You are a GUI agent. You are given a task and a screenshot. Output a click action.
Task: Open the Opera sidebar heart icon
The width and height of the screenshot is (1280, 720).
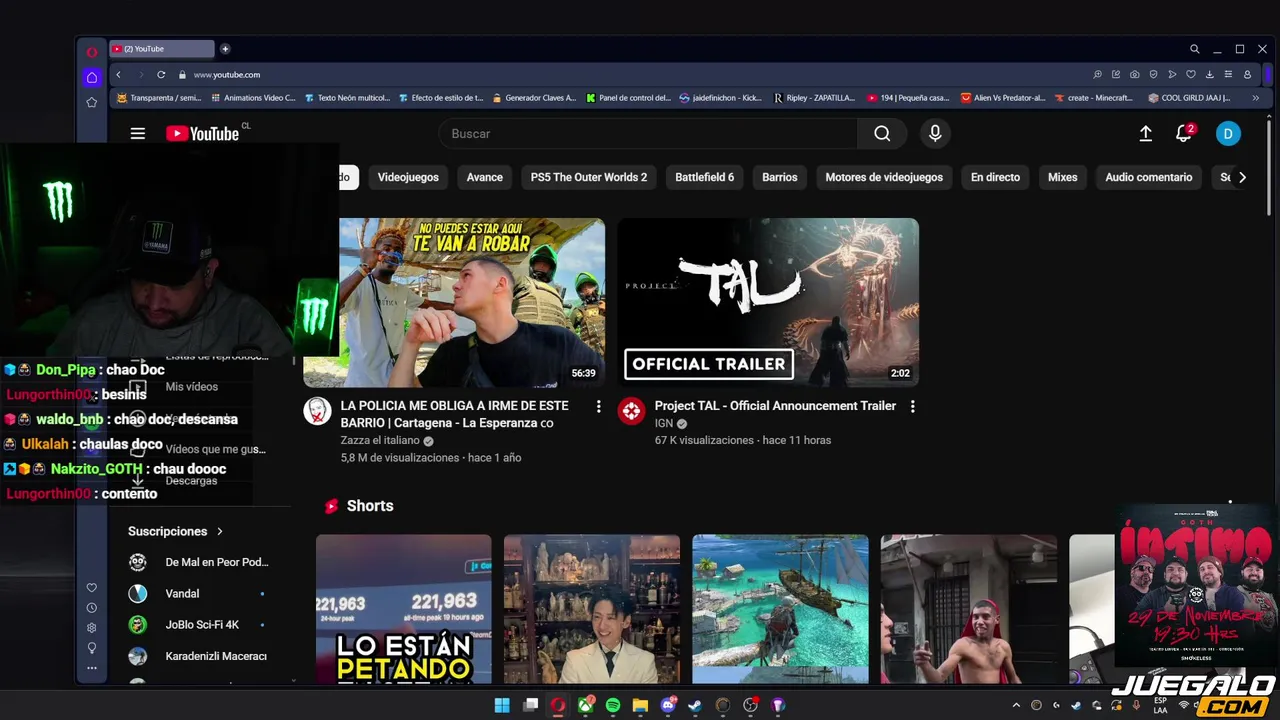pyautogui.click(x=91, y=588)
